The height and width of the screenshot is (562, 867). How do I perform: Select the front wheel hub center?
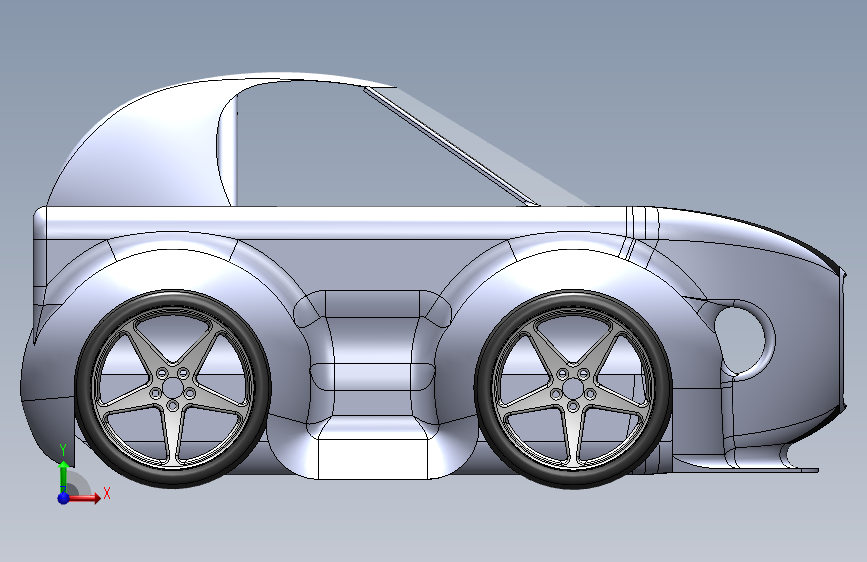pyautogui.click(x=573, y=387)
